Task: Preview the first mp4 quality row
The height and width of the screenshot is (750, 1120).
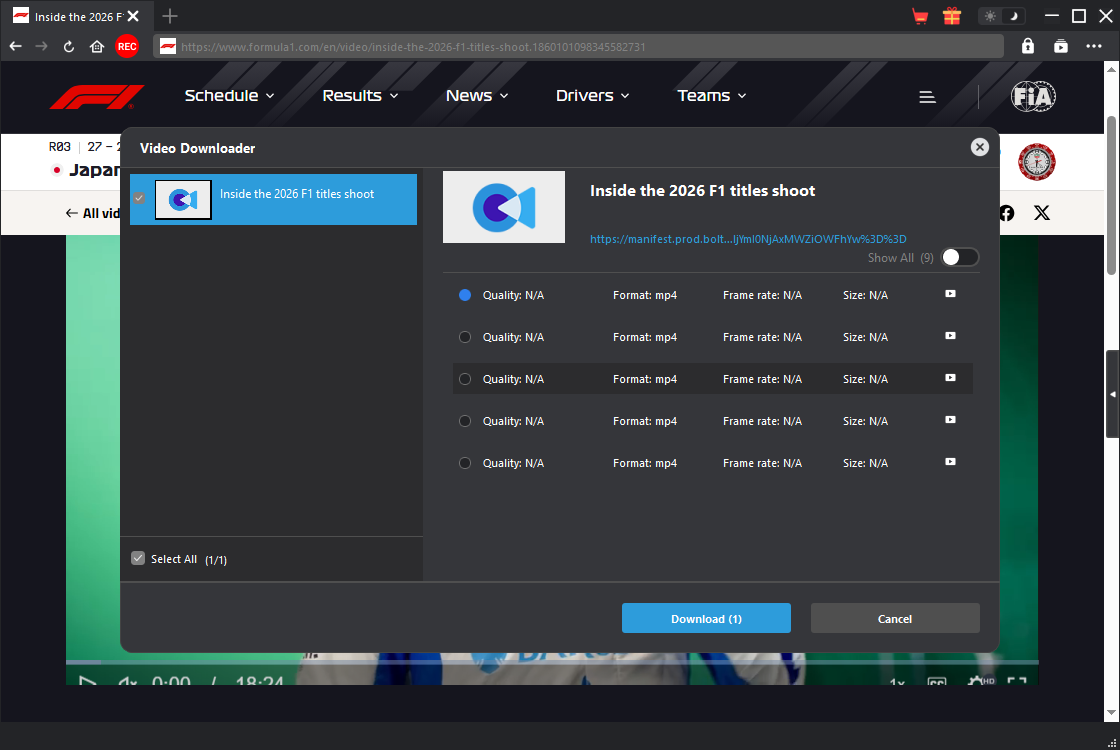Action: click(x=950, y=294)
